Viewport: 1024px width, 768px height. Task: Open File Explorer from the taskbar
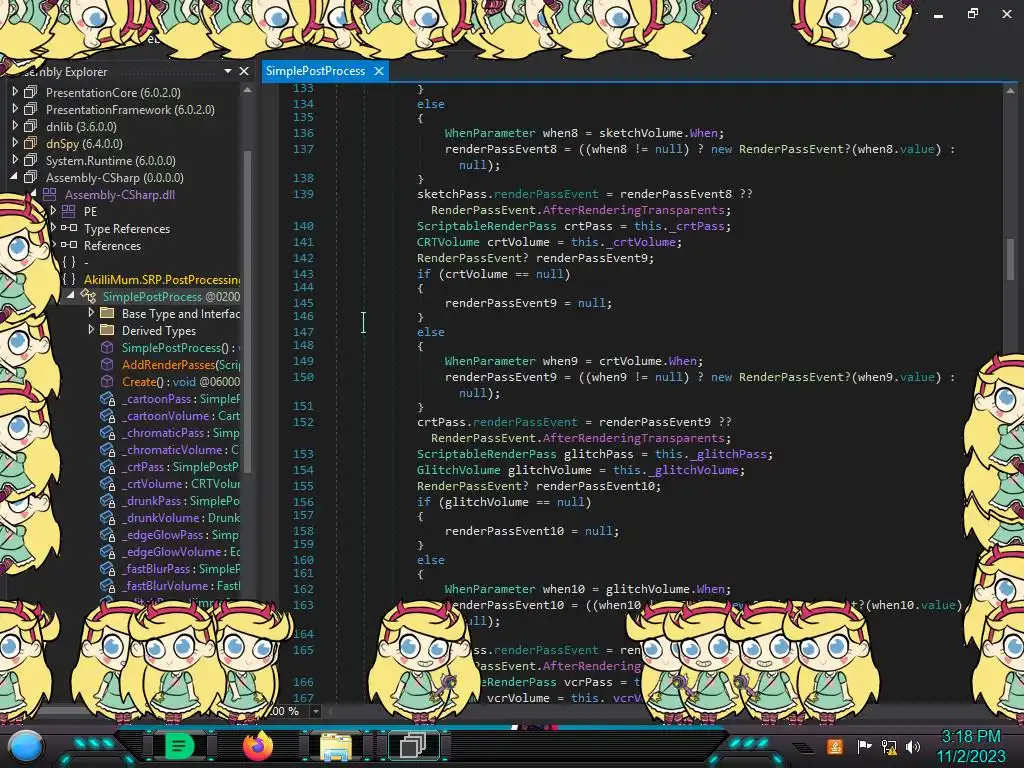coord(336,746)
